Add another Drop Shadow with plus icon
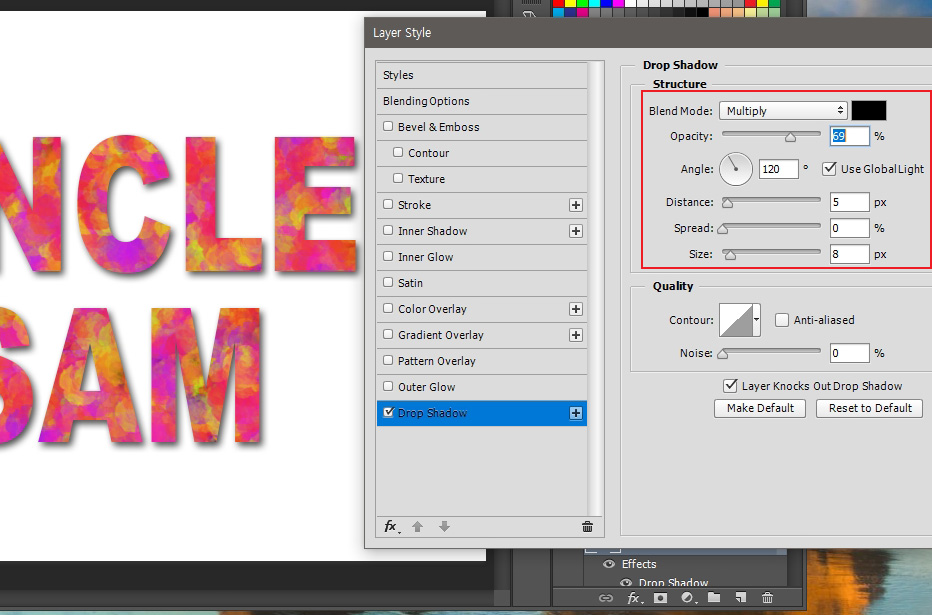Image resolution: width=932 pixels, height=615 pixels. pyautogui.click(x=575, y=413)
